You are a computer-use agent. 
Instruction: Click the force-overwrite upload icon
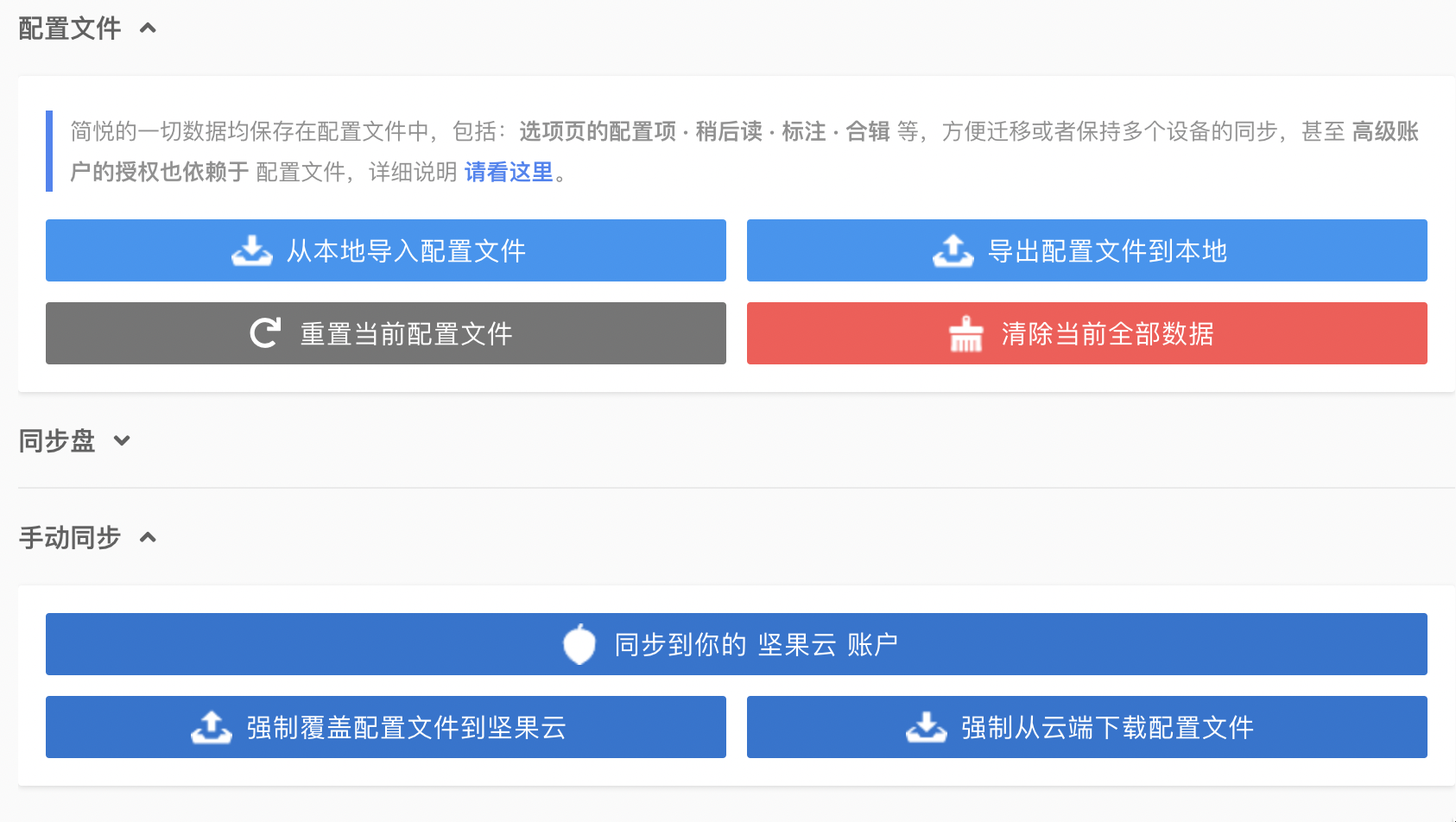(x=212, y=727)
